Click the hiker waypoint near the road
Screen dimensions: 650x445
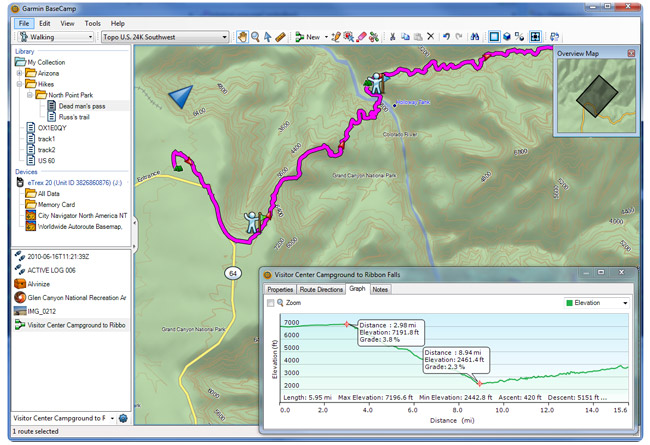(x=251, y=222)
